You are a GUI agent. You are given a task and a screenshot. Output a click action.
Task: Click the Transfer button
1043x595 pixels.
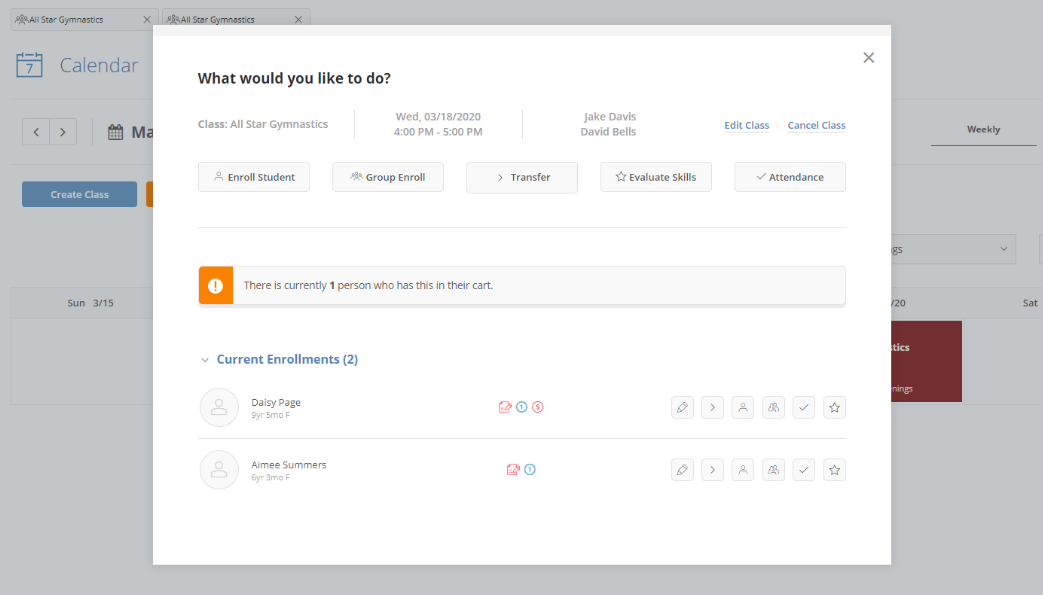(522, 177)
